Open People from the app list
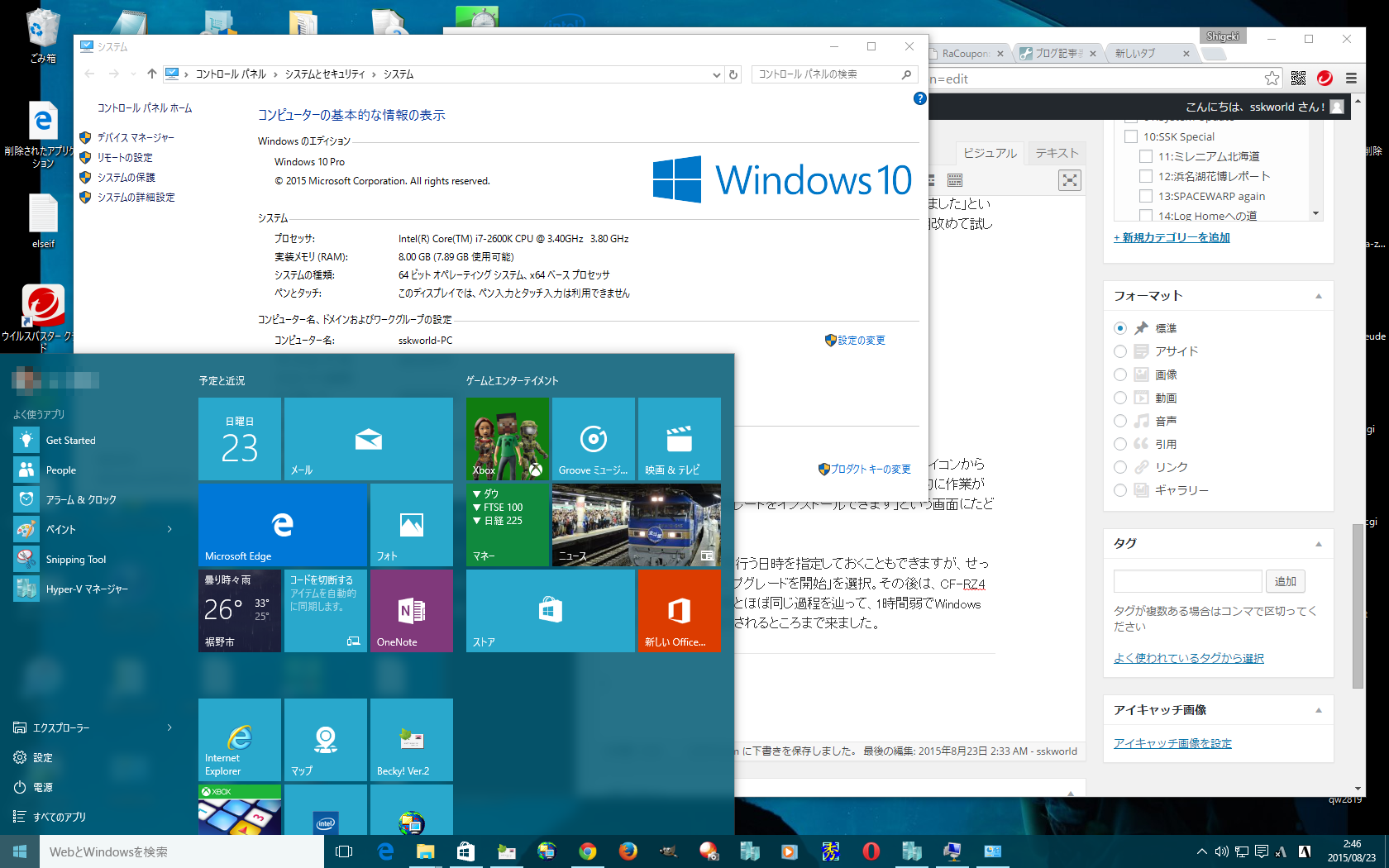The image size is (1389, 868). click(94, 470)
